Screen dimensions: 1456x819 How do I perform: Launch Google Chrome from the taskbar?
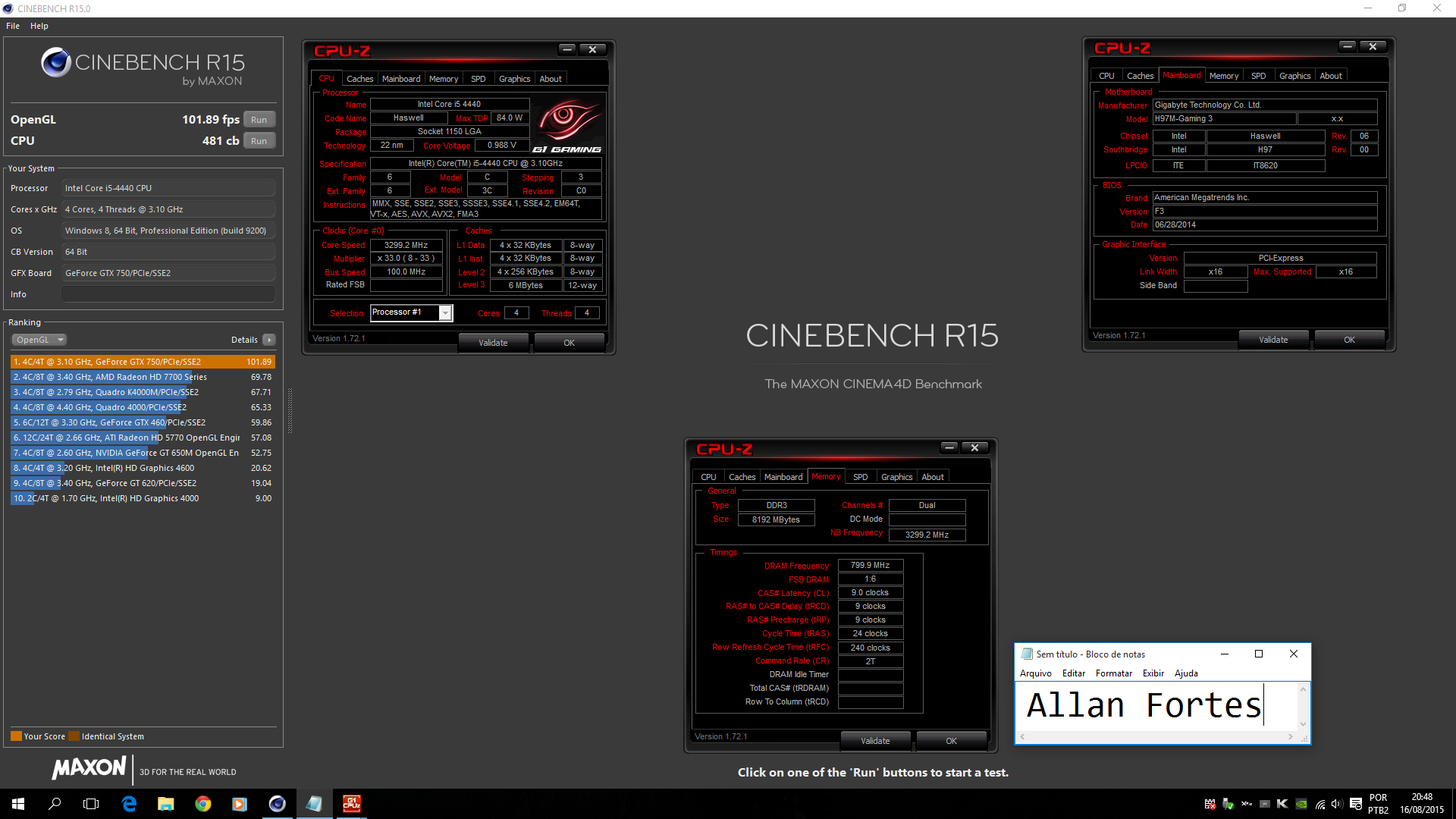pos(202,804)
